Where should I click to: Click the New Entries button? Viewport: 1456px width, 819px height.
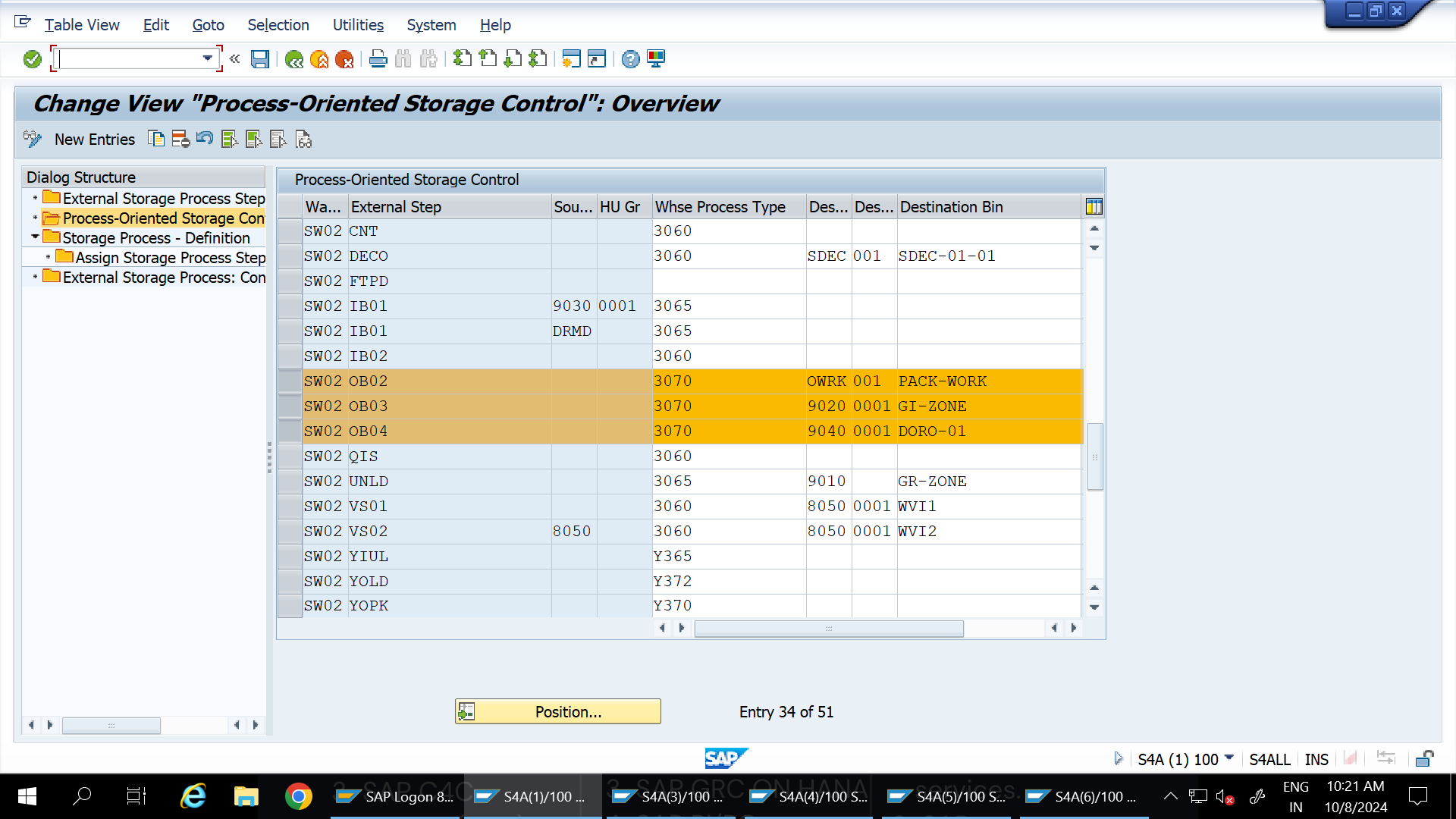coord(95,140)
